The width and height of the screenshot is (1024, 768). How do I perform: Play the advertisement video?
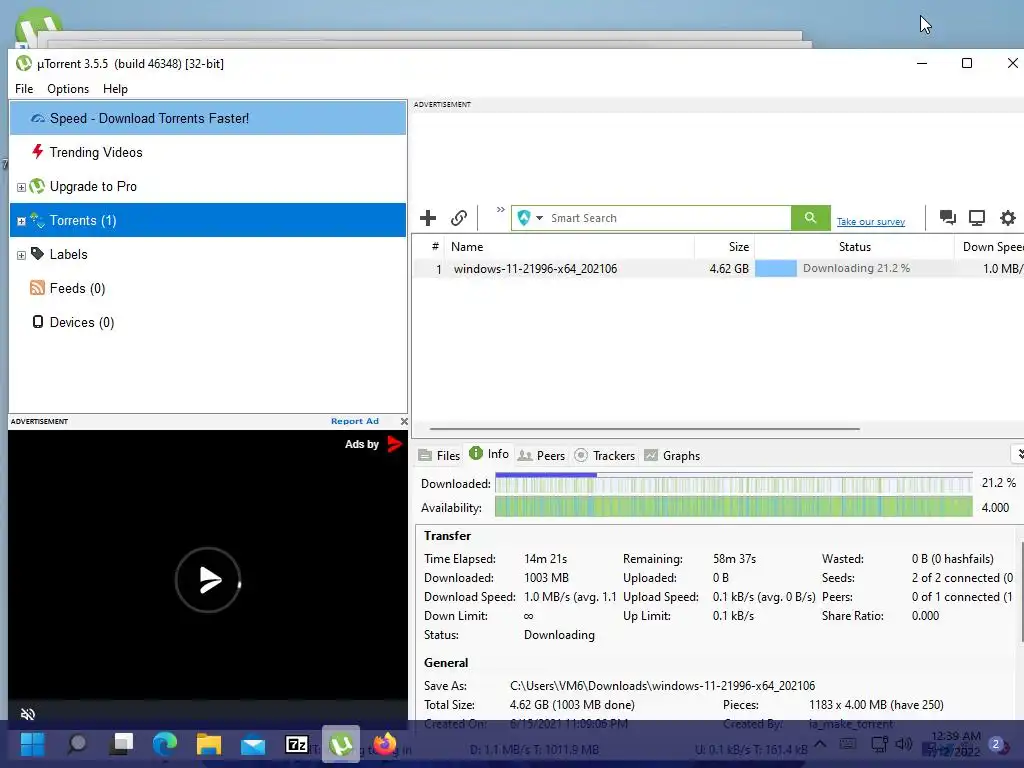pos(208,579)
